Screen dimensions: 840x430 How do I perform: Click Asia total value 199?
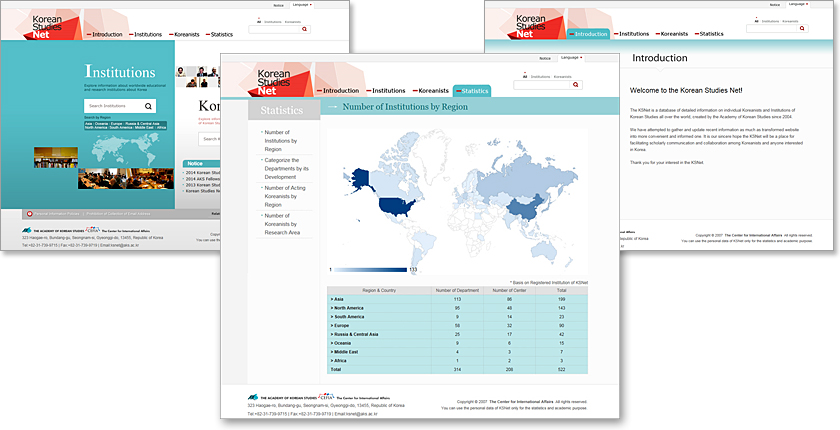point(561,299)
